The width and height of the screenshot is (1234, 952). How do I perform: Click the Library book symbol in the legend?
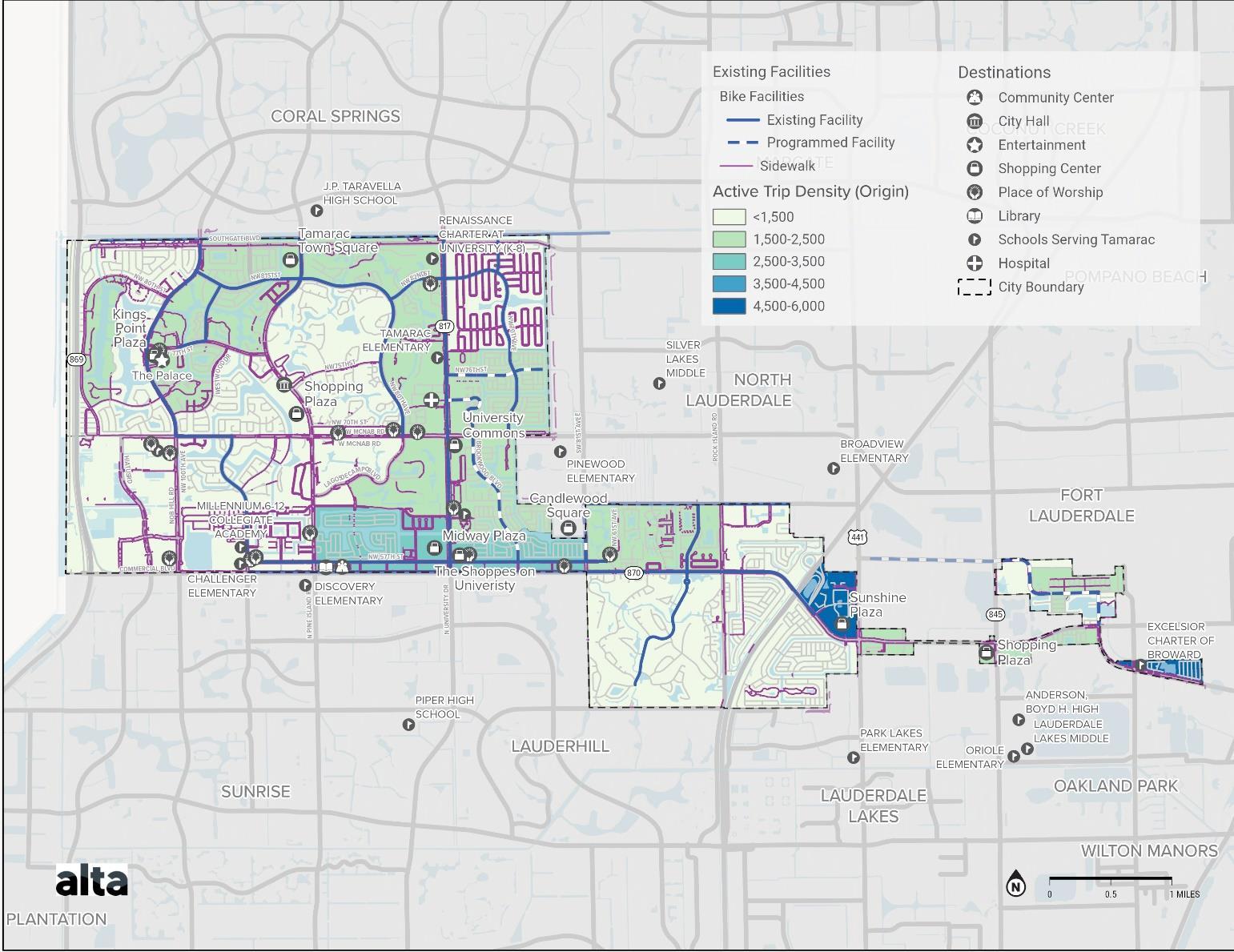tap(975, 216)
